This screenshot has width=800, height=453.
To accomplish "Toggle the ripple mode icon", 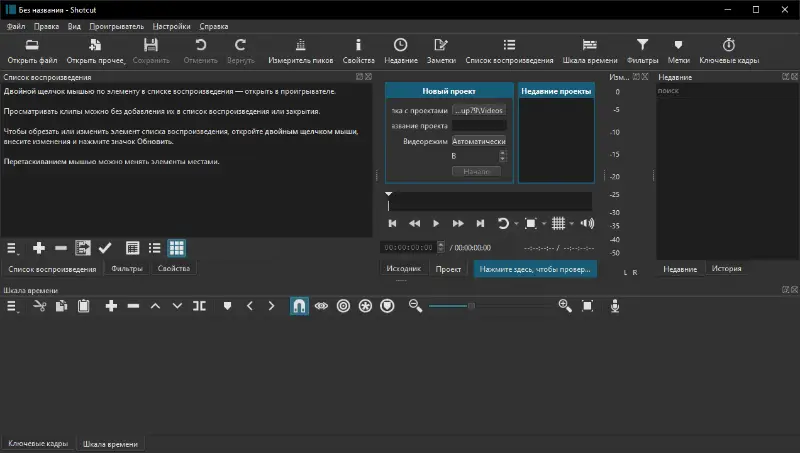I will pyautogui.click(x=343, y=306).
